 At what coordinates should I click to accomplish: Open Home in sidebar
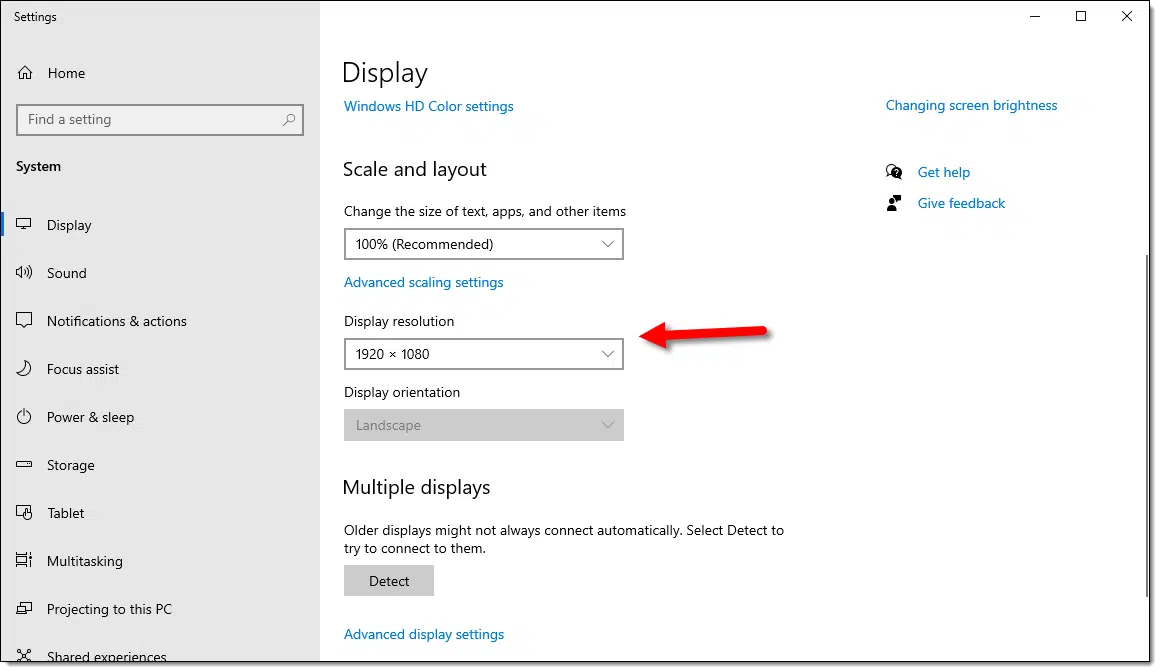(x=66, y=73)
